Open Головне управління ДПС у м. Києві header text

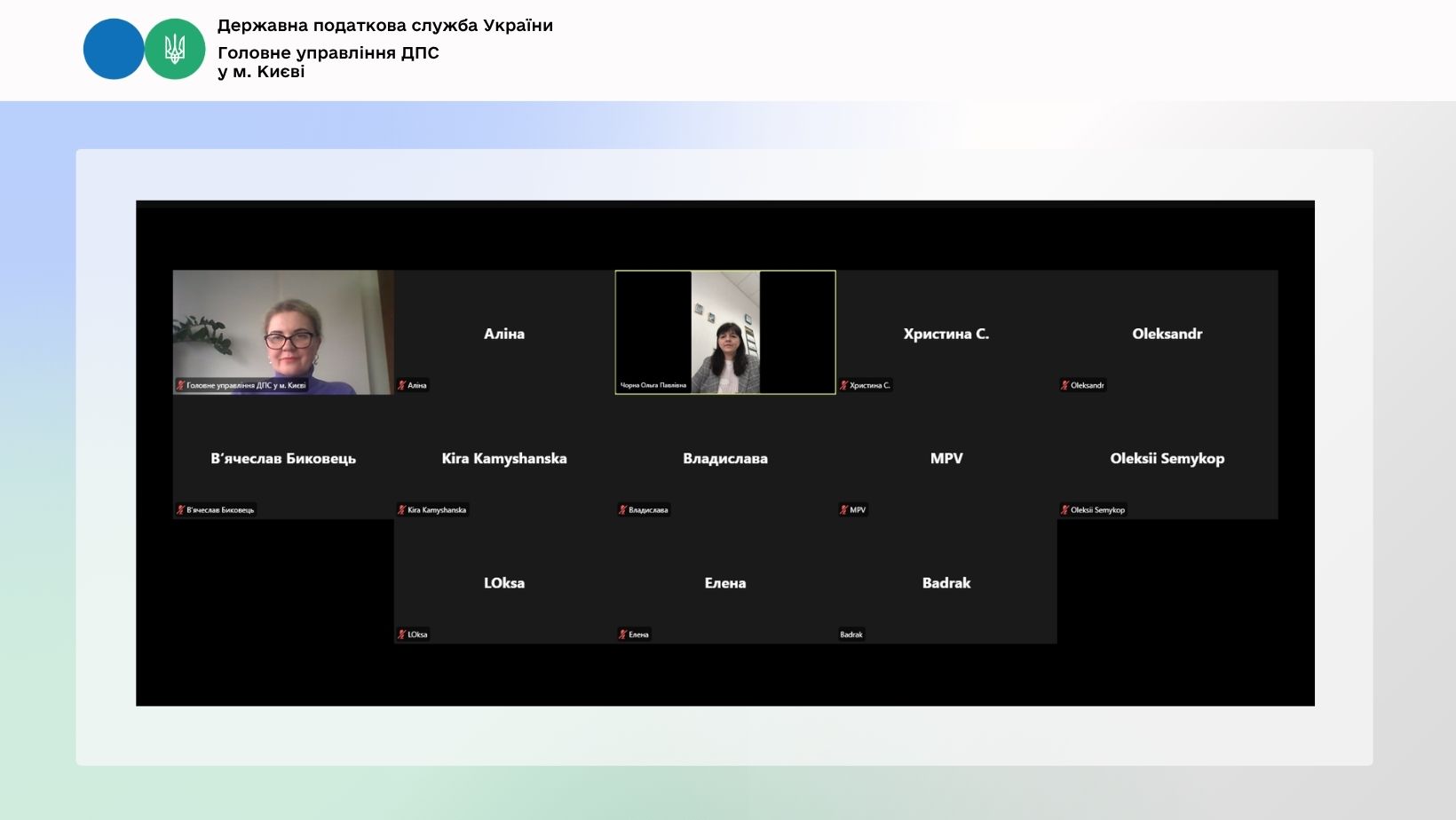point(328,62)
